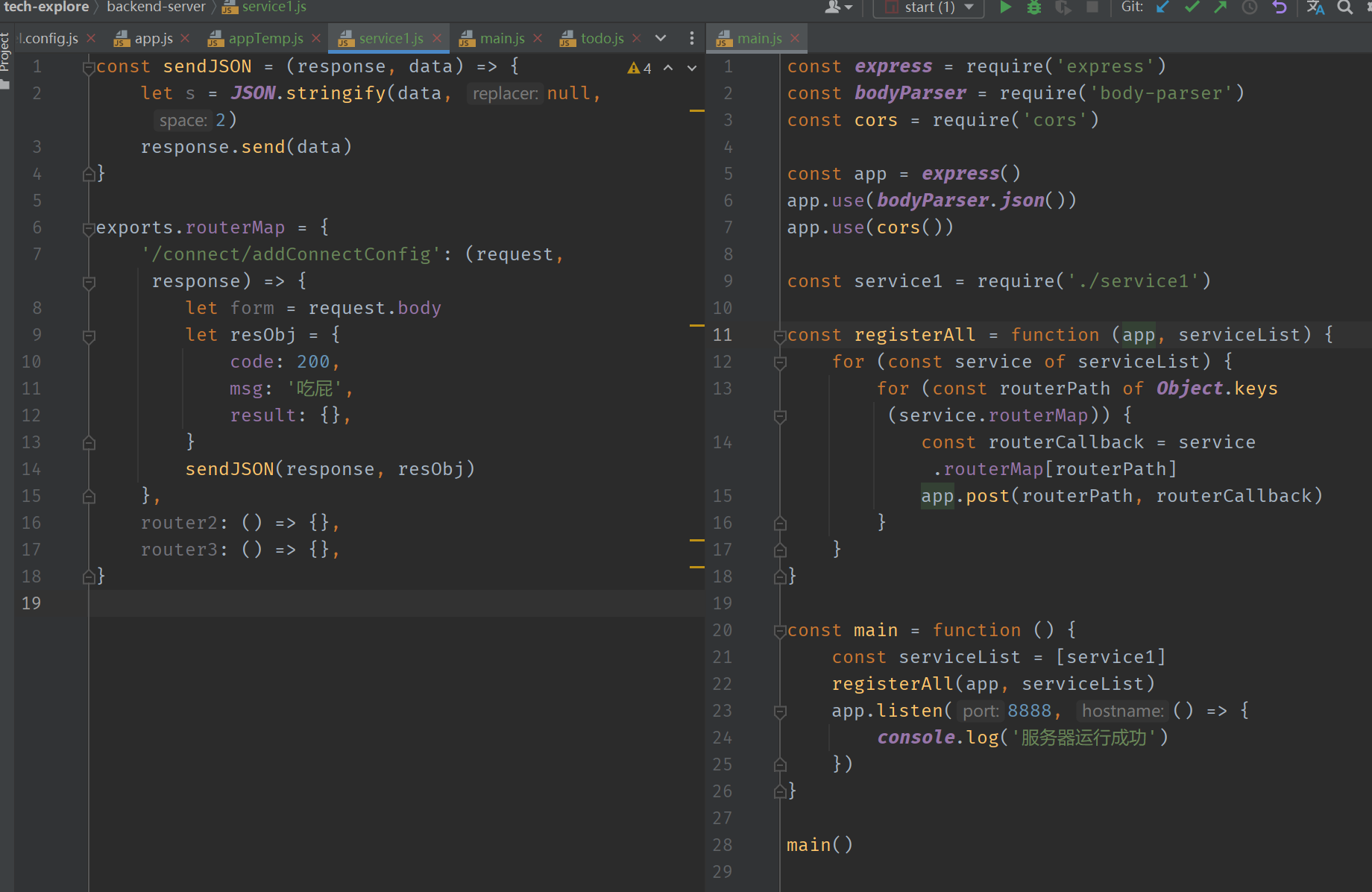The image size is (1372, 892).
Task: Open the Project tool window
Action: click(5, 60)
